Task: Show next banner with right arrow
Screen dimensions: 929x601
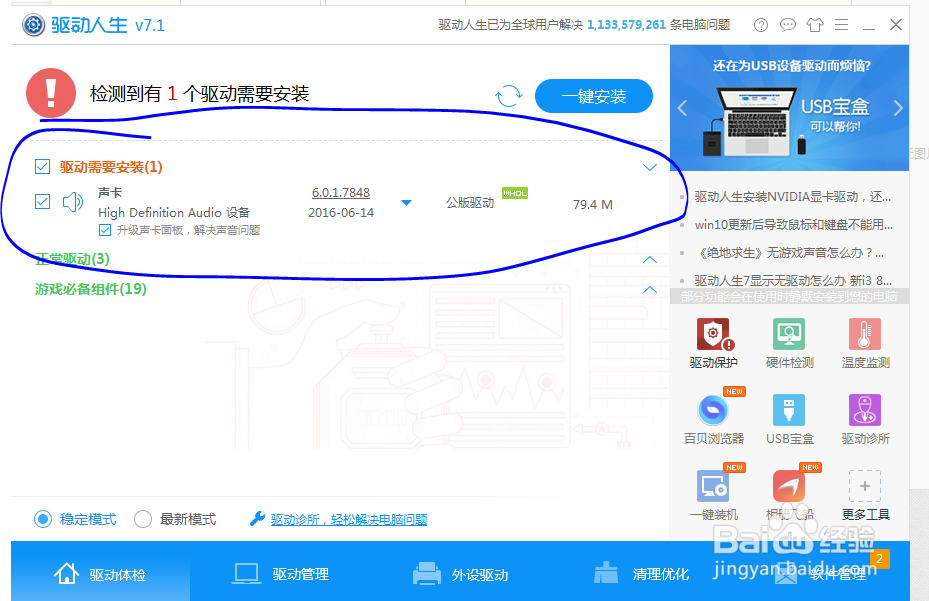Action: tap(898, 108)
